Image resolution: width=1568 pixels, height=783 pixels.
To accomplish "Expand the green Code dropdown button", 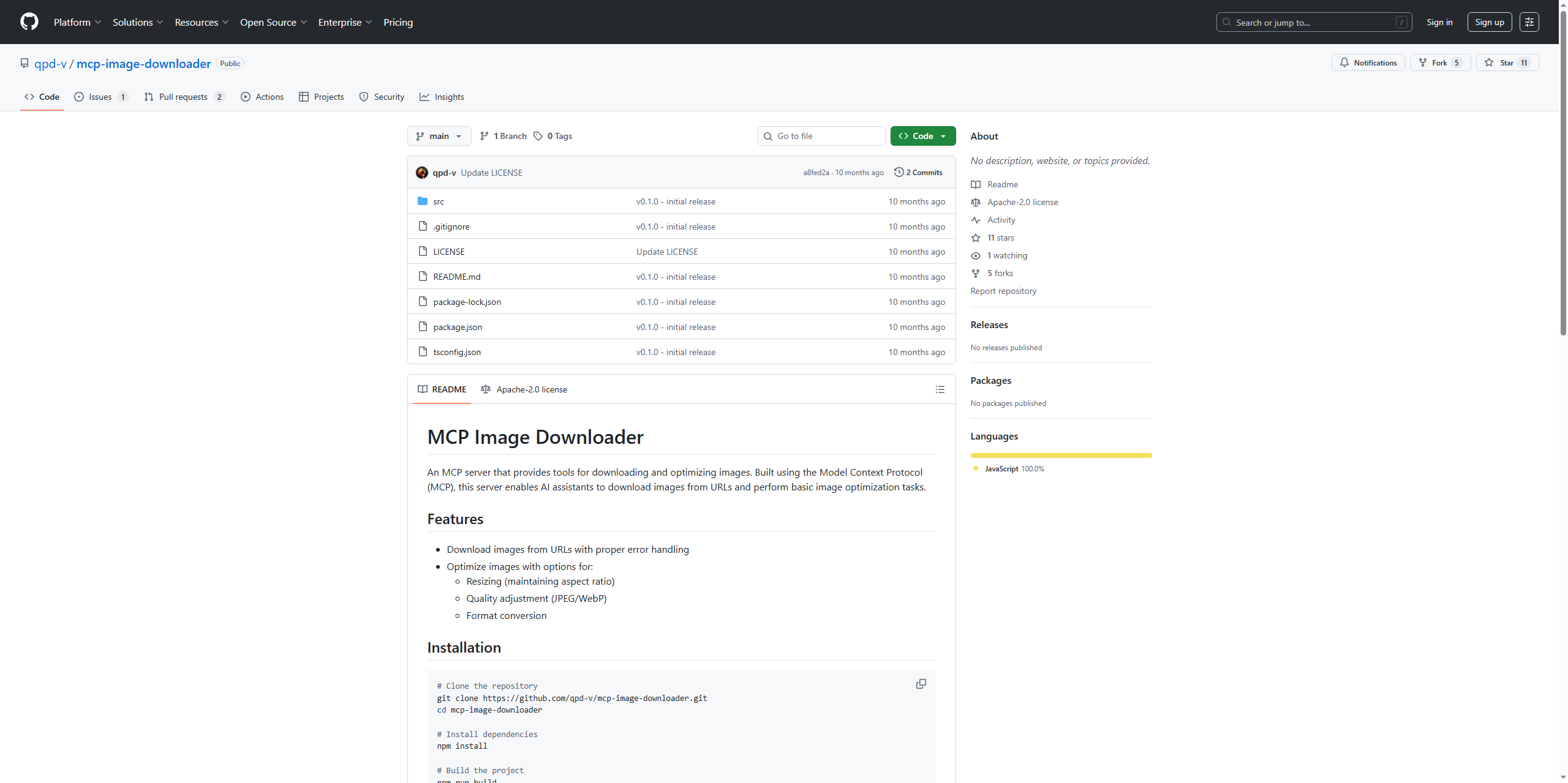I will (922, 136).
